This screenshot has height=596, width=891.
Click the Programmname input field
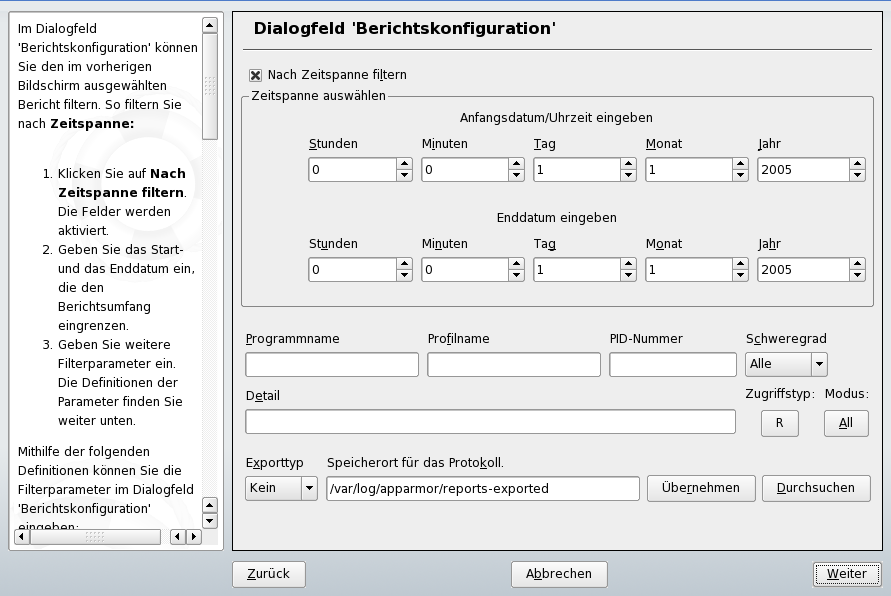[331, 364]
